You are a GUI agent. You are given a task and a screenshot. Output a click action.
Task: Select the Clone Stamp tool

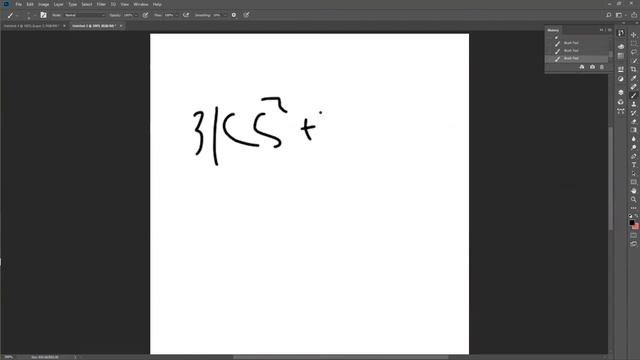pos(633,104)
